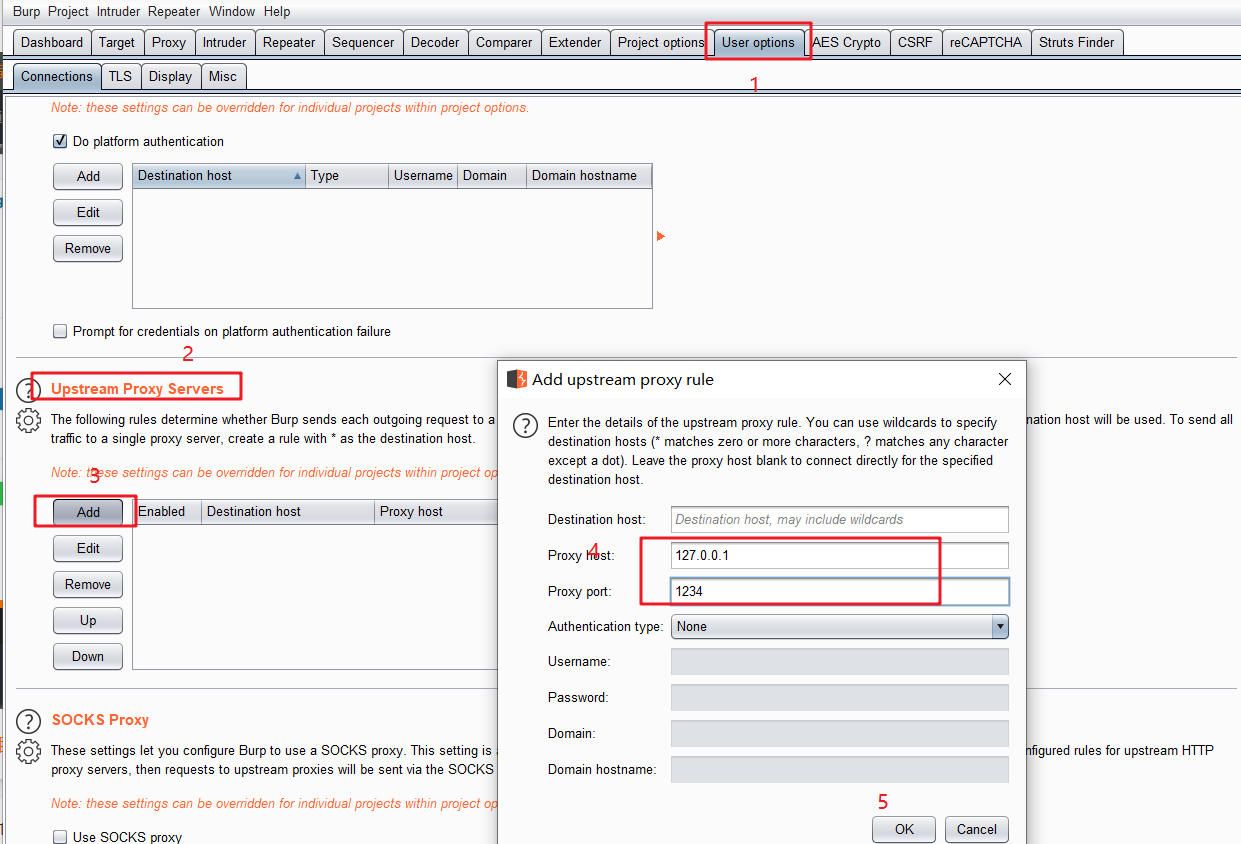
Task: Click Edit under Upstream Proxy Servers
Action: point(88,548)
